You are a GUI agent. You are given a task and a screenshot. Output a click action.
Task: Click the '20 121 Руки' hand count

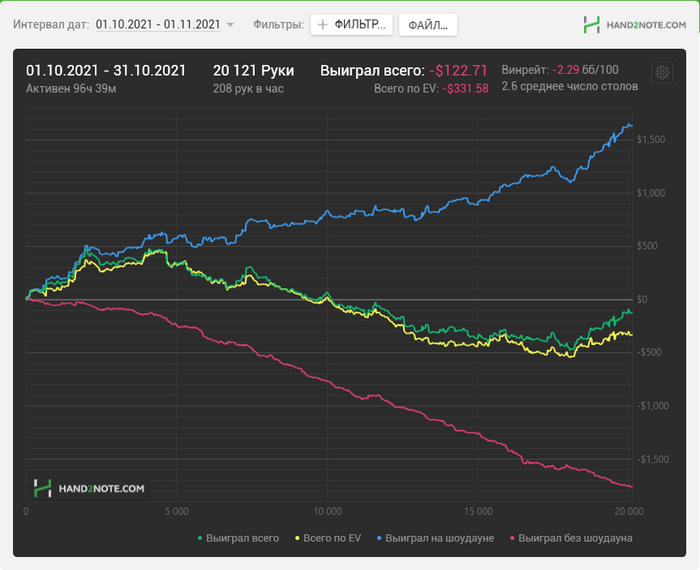pyautogui.click(x=254, y=71)
